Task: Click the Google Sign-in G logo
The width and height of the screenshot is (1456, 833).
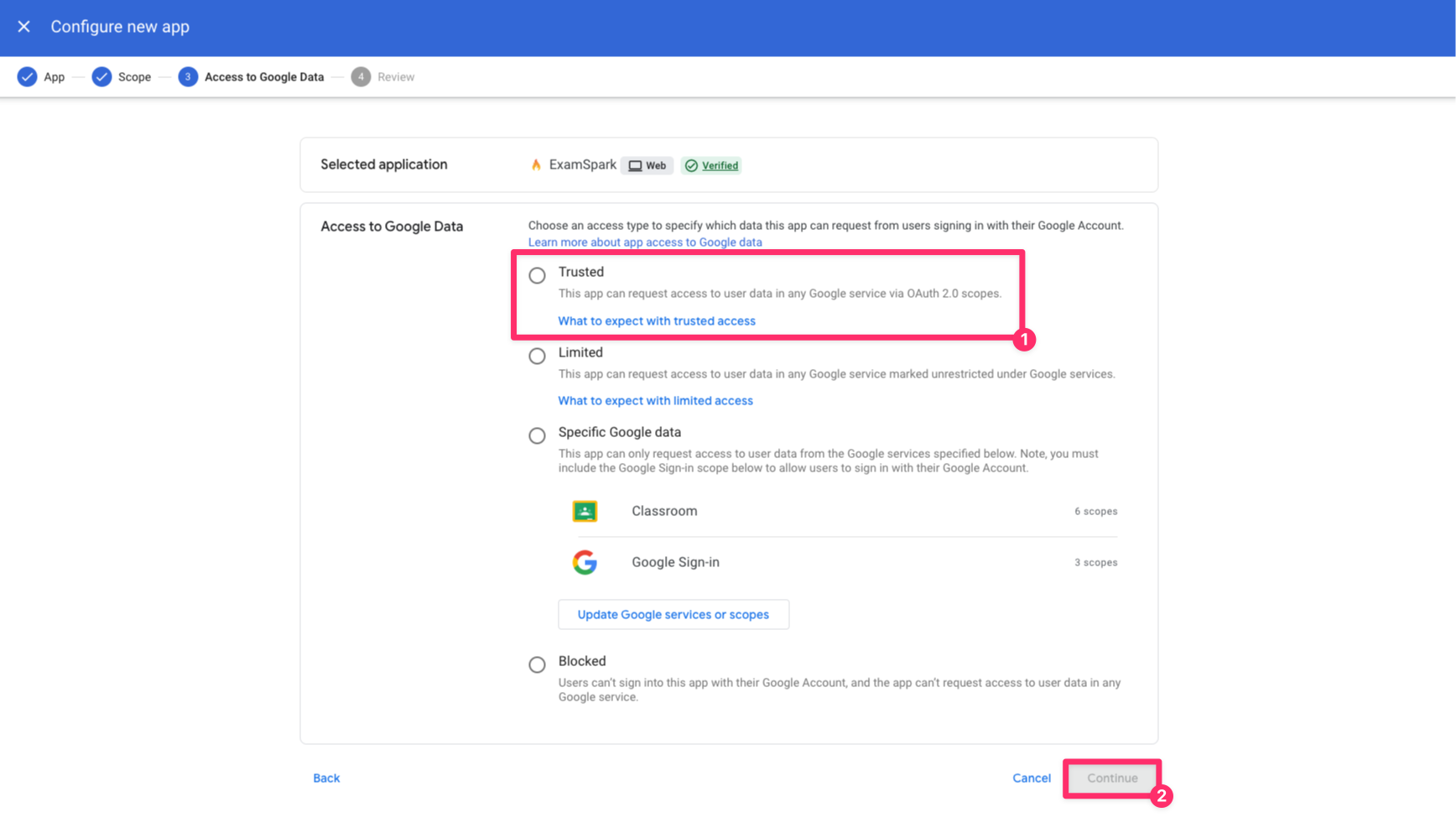Action: (x=585, y=562)
